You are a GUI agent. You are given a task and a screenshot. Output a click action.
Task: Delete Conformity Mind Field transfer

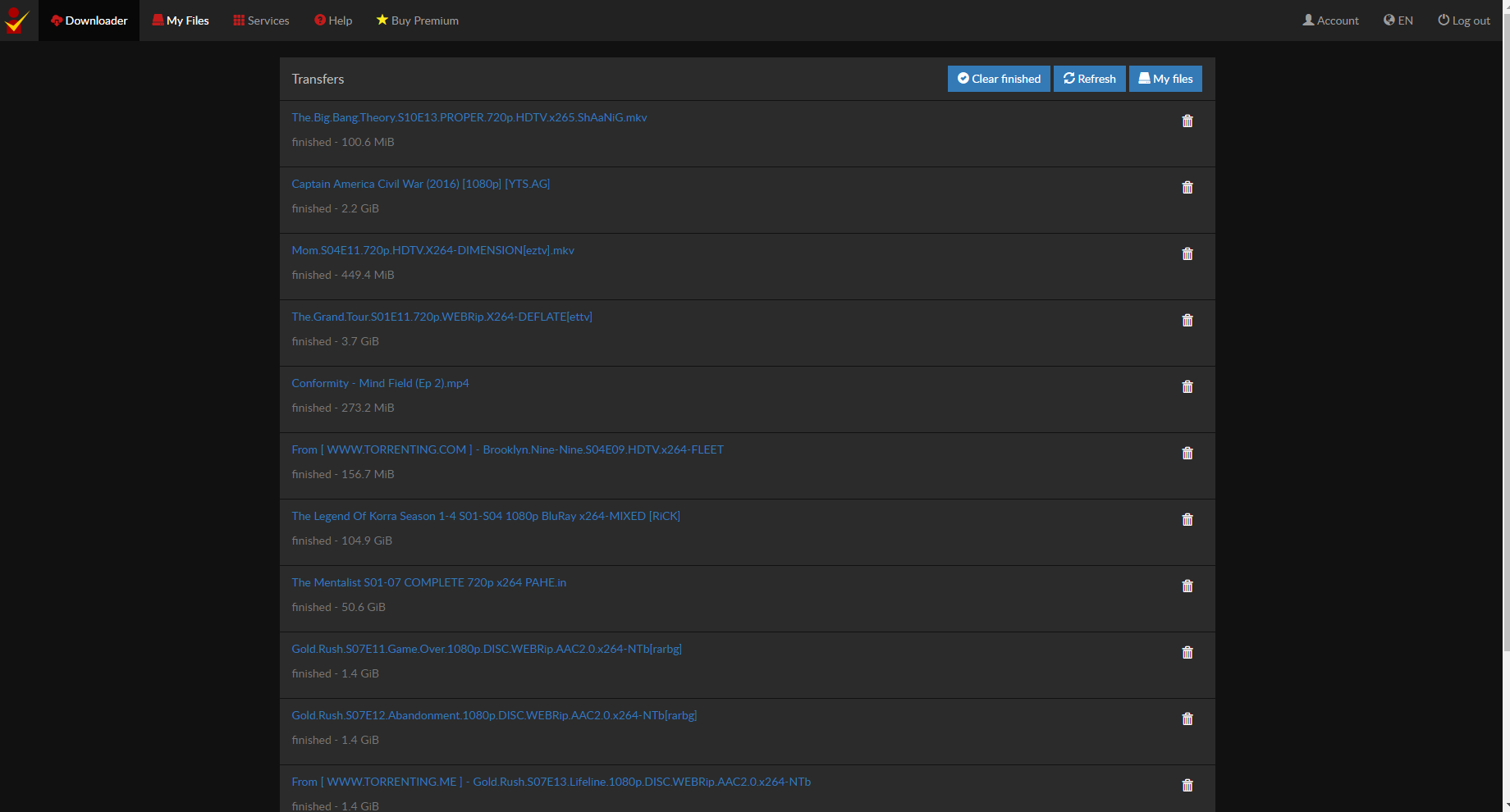coord(1187,387)
